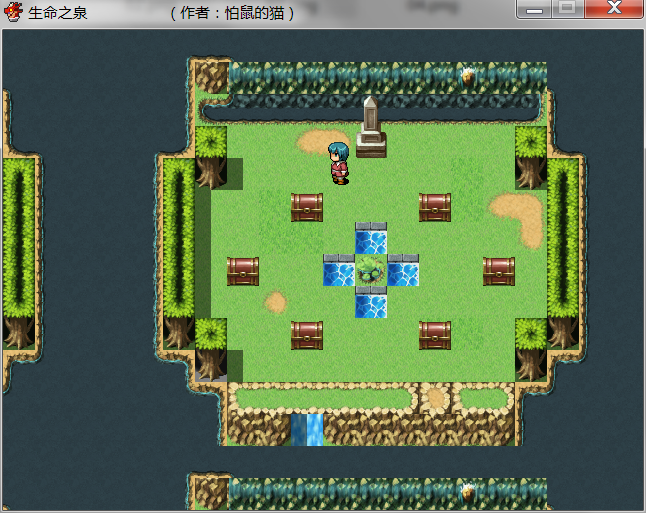Viewport: 646px width, 513px height.
Task: Click the stone obelisk monument
Action: [x=371, y=127]
